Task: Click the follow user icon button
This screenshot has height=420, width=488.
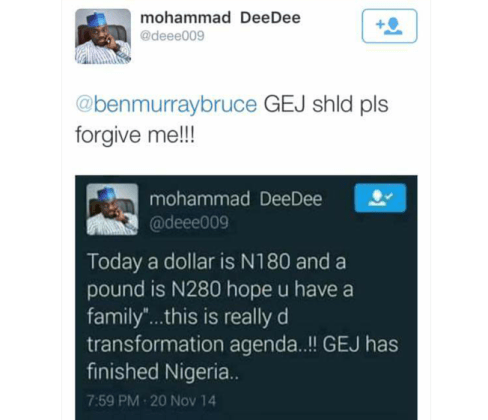Action: 389,26
